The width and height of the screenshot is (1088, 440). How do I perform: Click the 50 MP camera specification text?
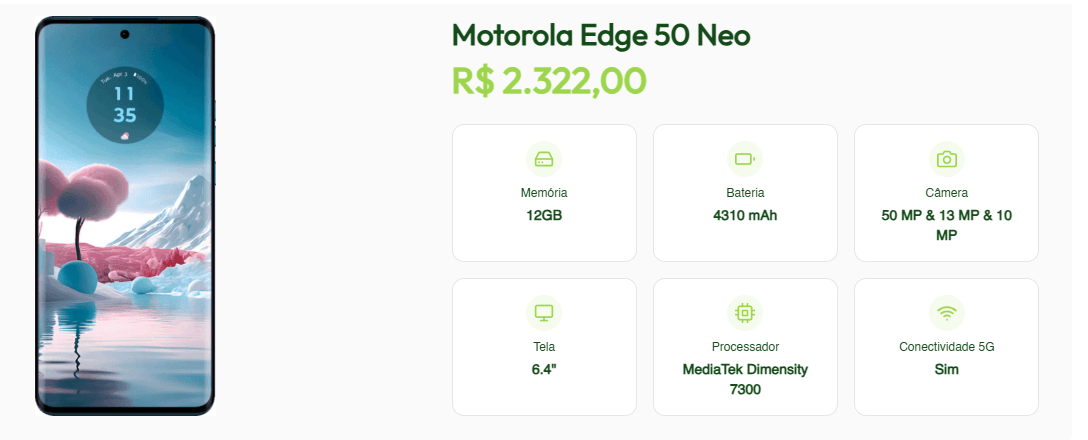(946, 225)
